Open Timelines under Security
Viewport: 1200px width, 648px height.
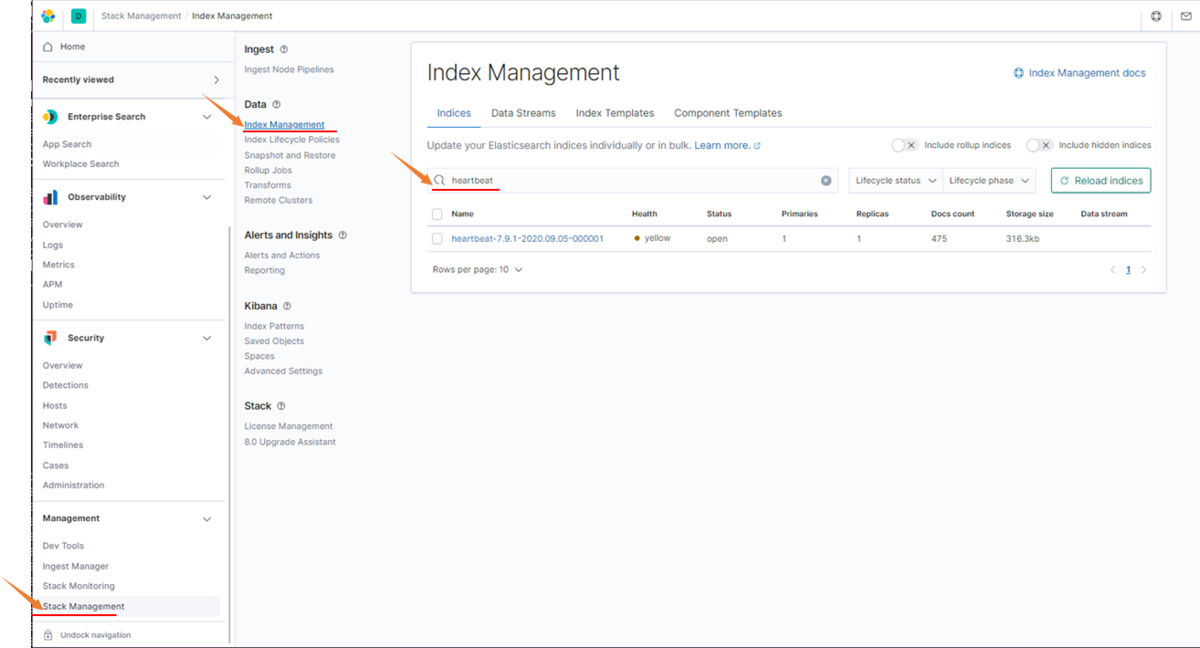pos(63,445)
